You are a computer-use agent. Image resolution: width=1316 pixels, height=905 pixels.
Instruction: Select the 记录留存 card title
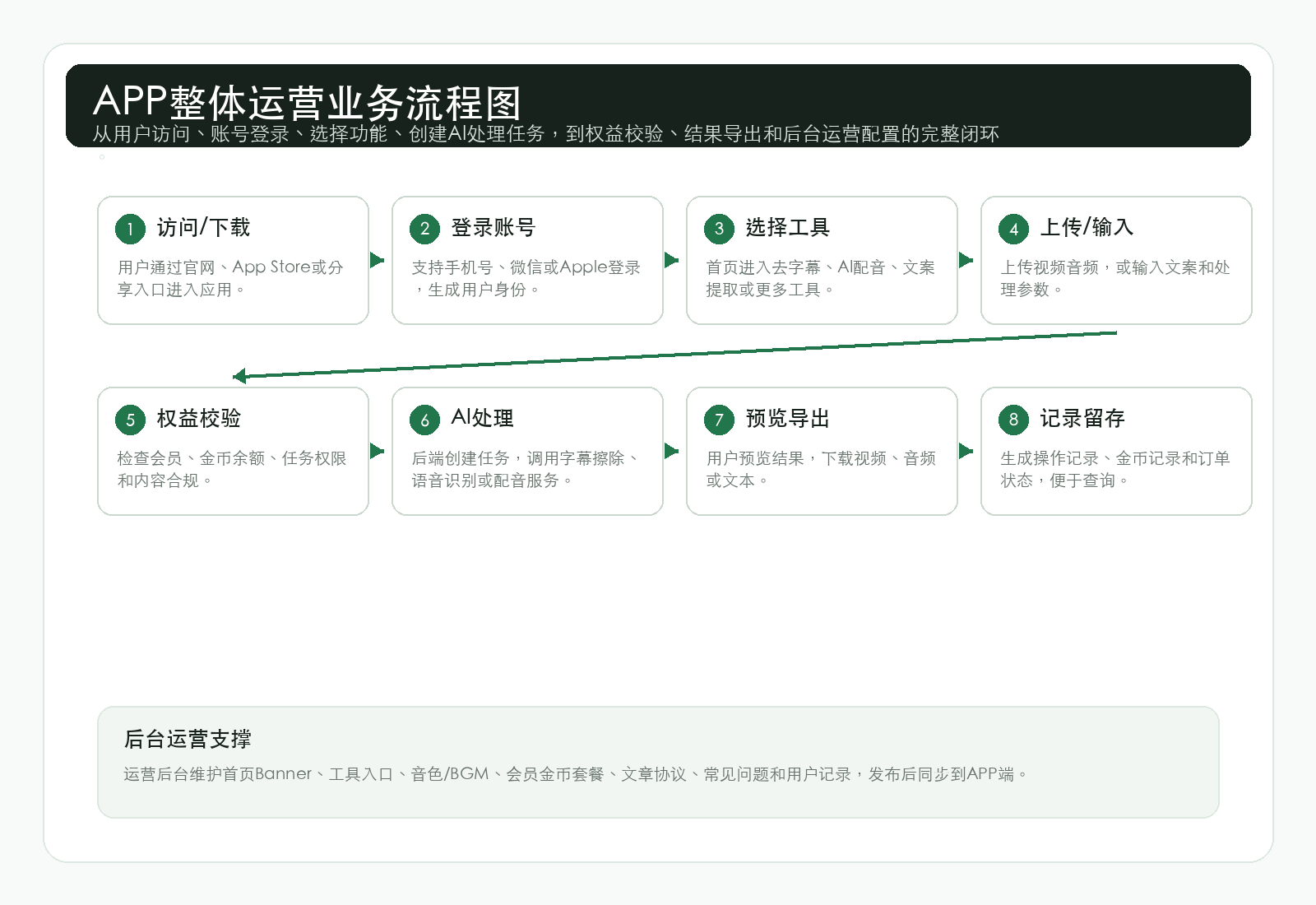pyautogui.click(x=1082, y=418)
